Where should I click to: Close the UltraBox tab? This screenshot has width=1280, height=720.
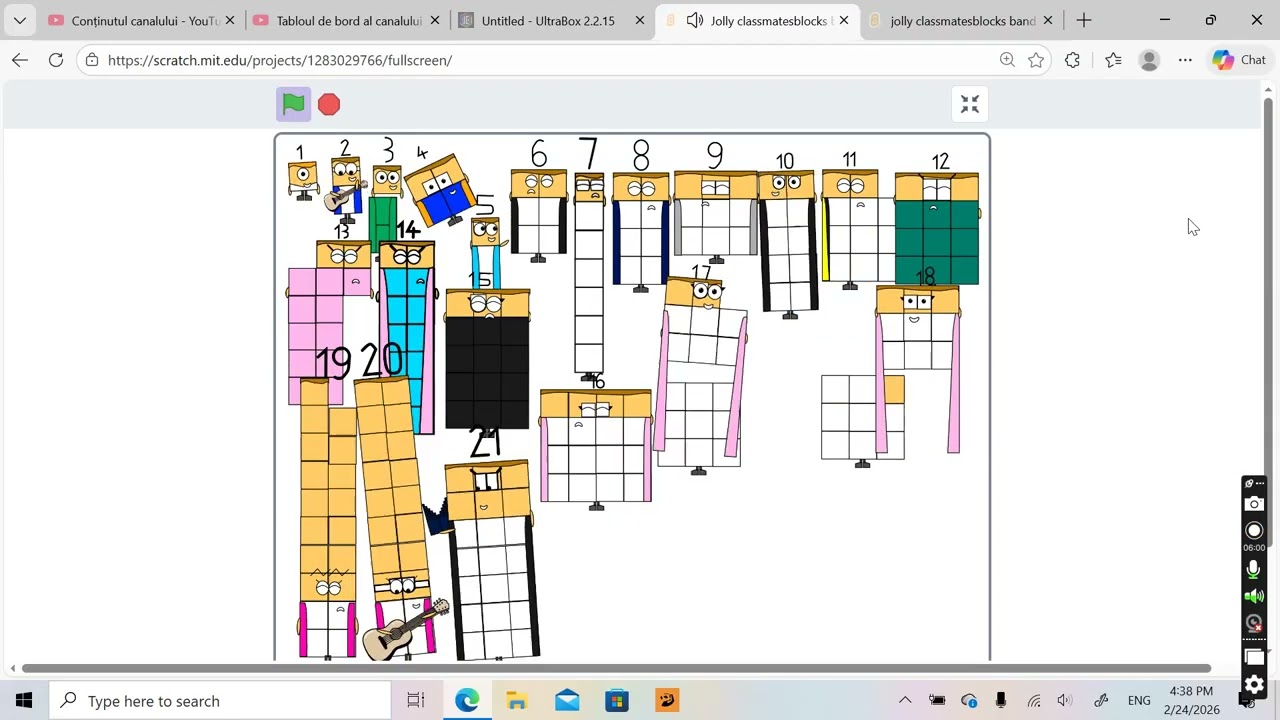(639, 20)
